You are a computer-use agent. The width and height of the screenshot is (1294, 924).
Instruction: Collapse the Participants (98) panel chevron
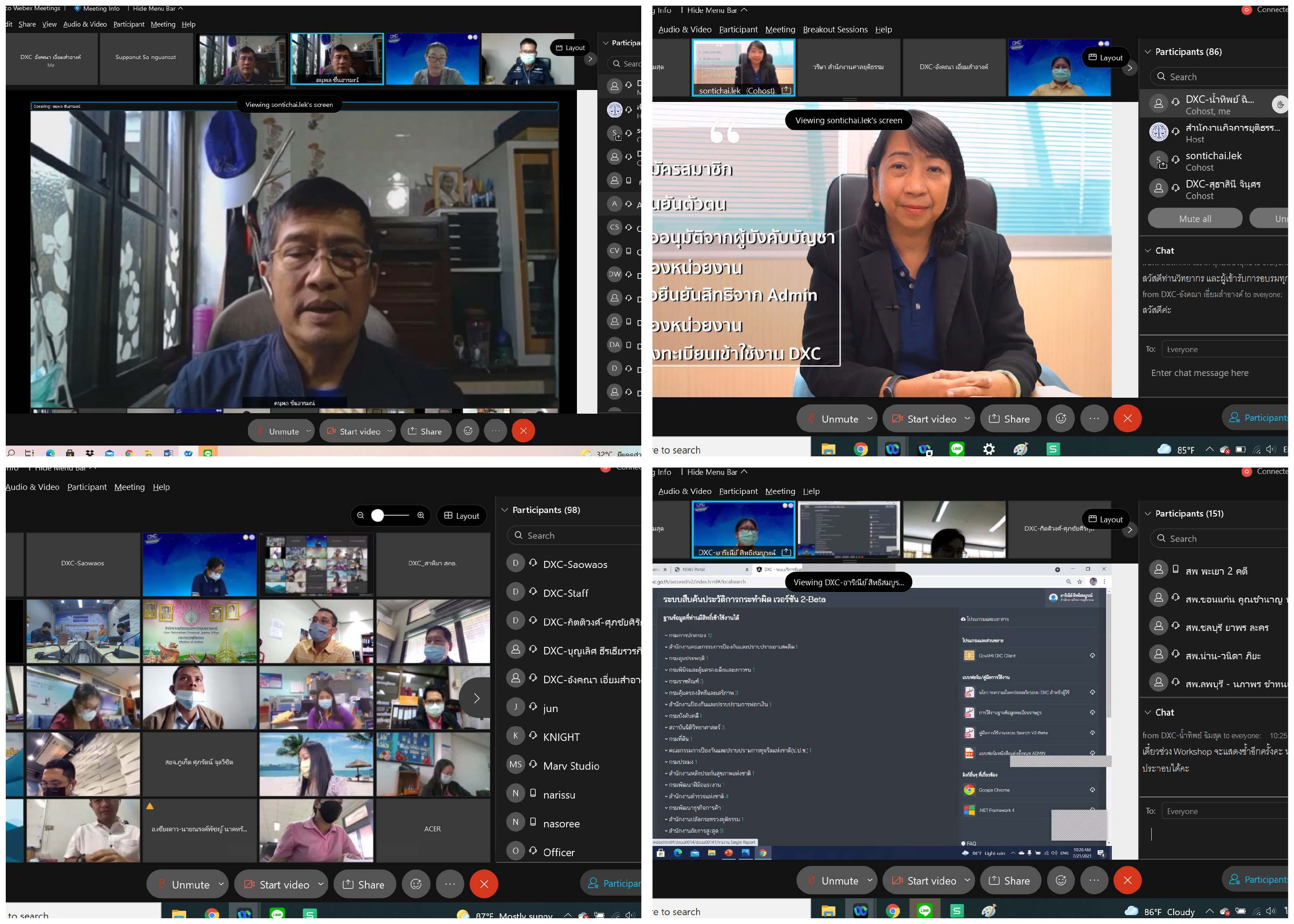504,510
